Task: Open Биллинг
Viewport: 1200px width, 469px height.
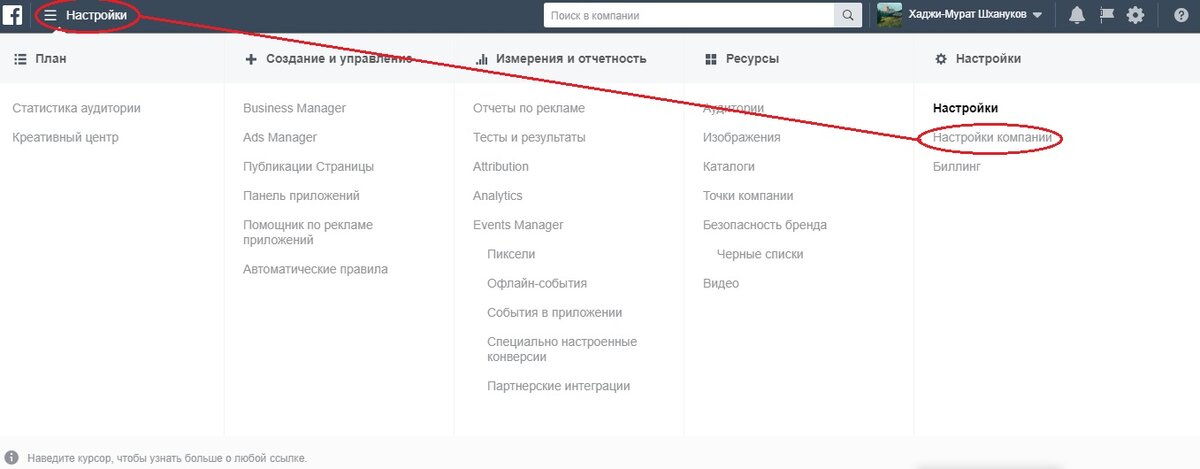Action: click(x=957, y=167)
